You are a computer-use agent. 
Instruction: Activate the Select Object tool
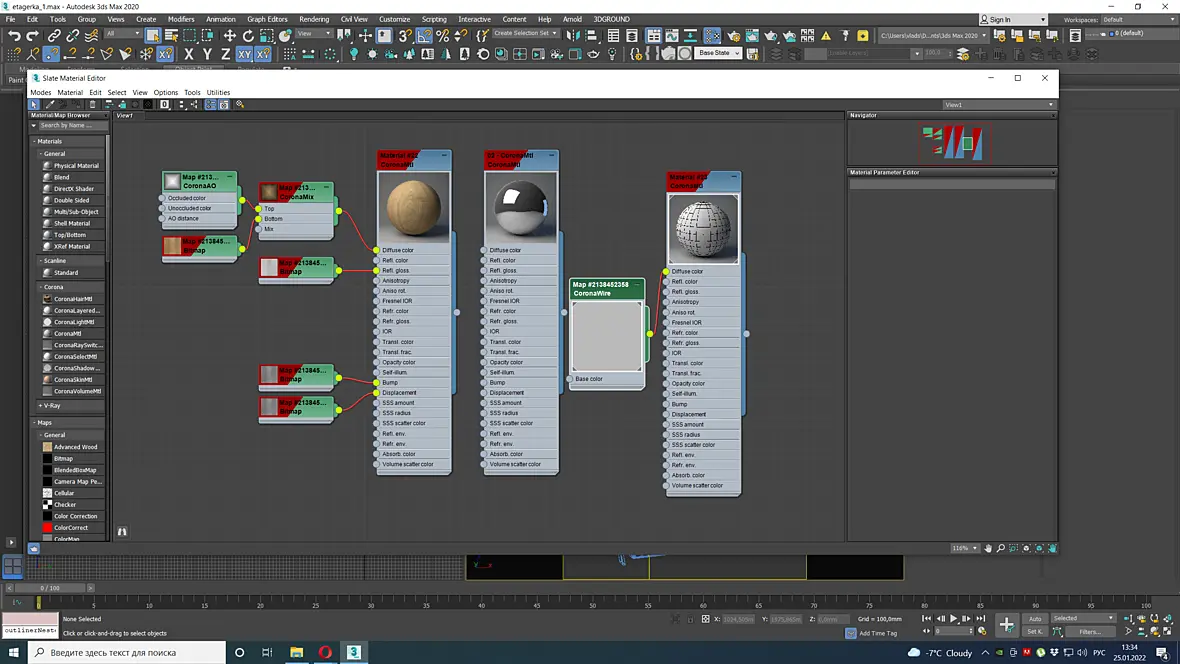[153, 35]
